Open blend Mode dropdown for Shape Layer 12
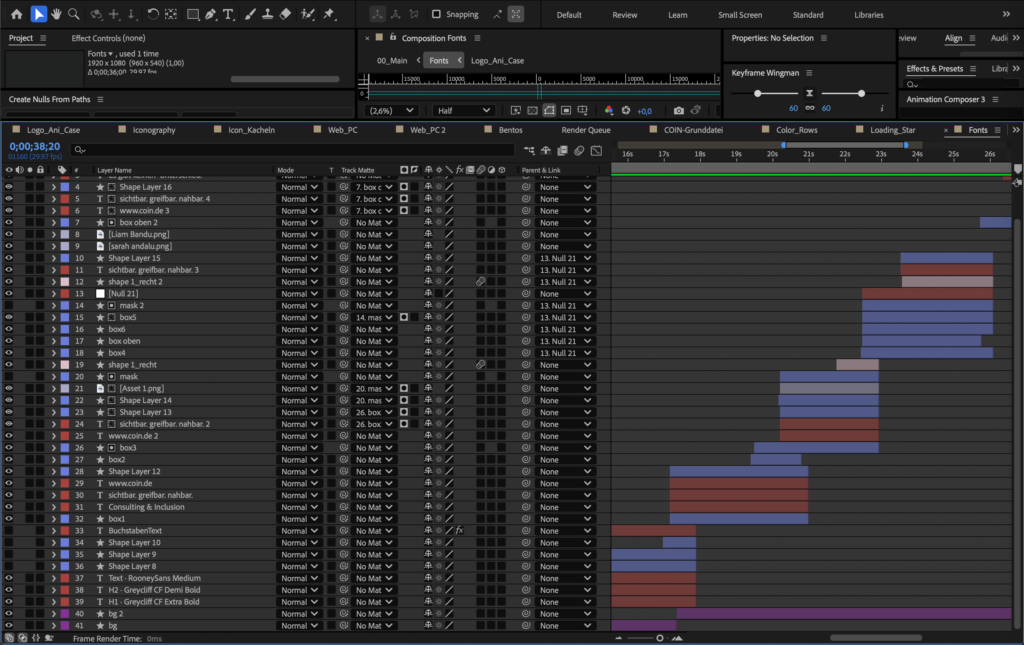Screen dimensions: 1024x645 [x=299, y=471]
